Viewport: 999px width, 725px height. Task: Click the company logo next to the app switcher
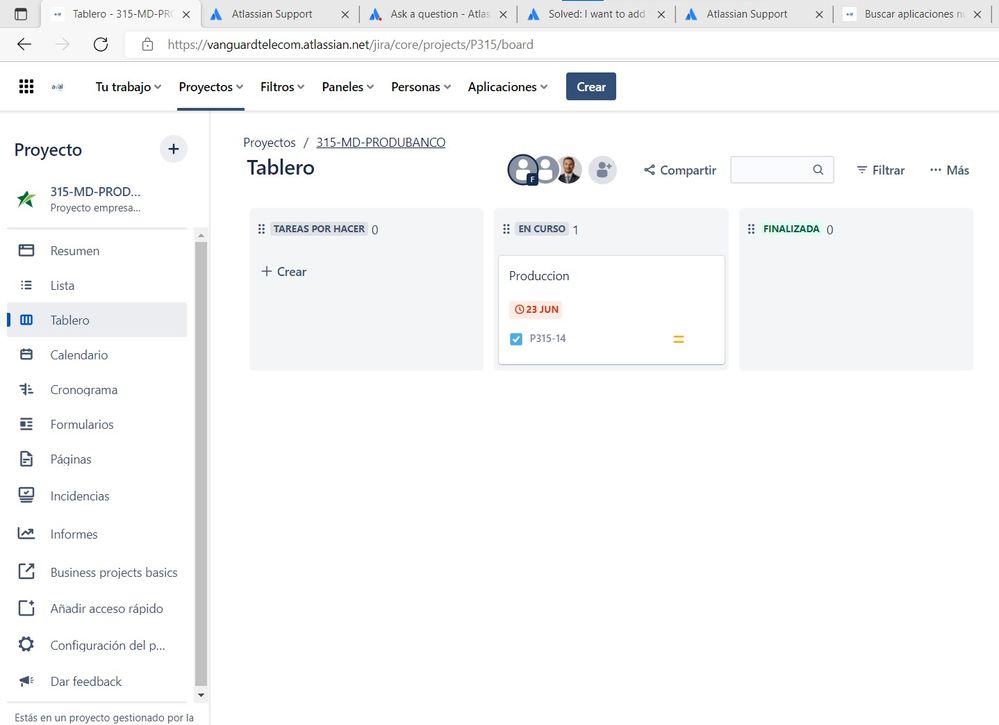tap(57, 87)
